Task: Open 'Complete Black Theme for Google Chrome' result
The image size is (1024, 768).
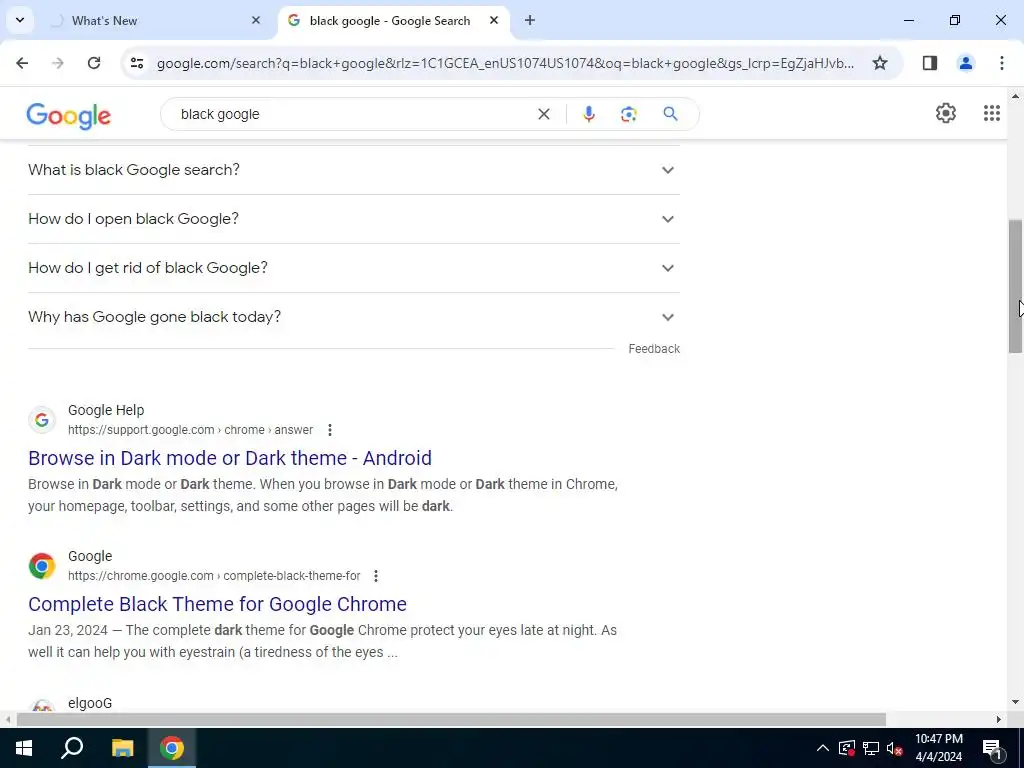Action: 217,604
